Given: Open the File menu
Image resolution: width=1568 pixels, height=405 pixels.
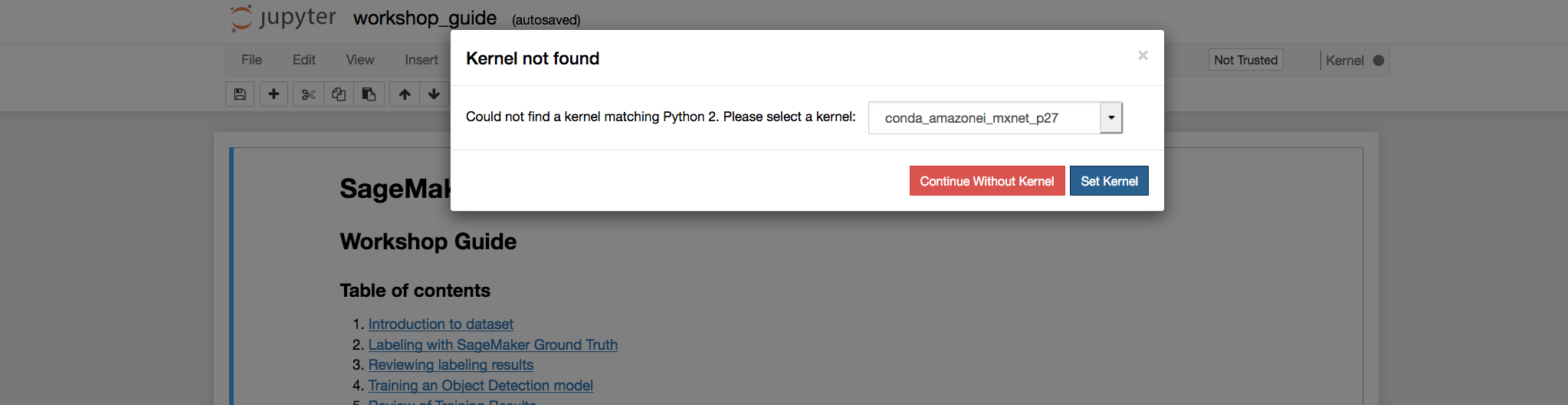Looking at the screenshot, I should click(x=251, y=60).
